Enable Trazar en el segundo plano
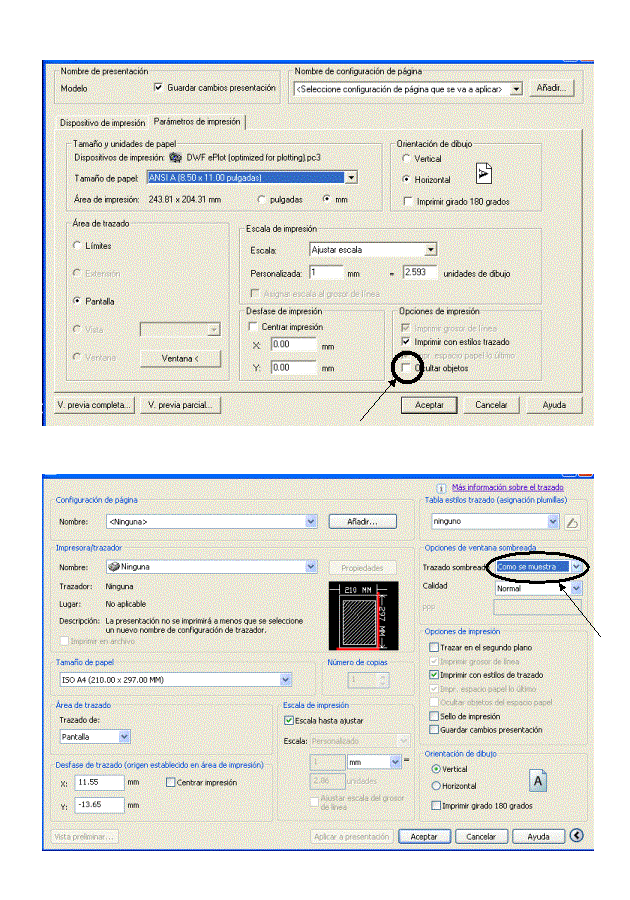This screenshot has width=630, height=900. [434, 647]
